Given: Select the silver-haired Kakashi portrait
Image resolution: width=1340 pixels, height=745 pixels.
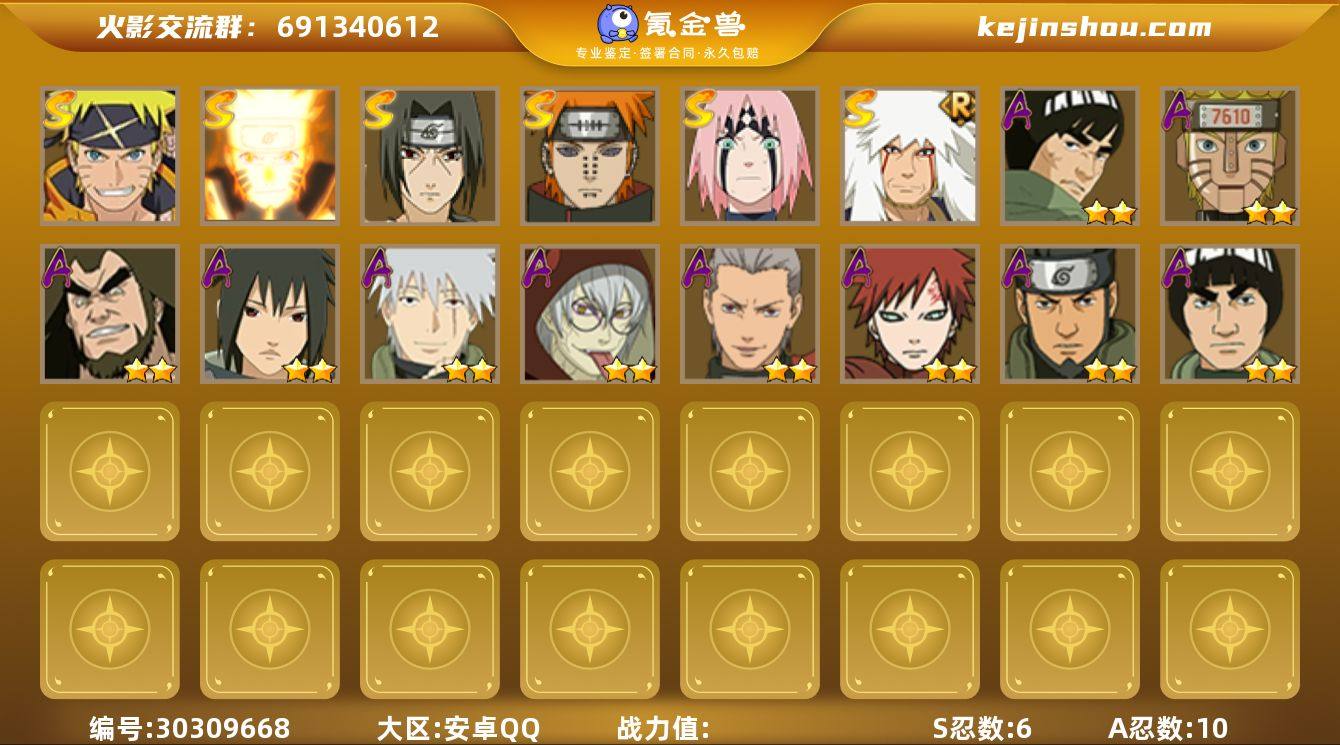Looking at the screenshot, I should (430, 314).
